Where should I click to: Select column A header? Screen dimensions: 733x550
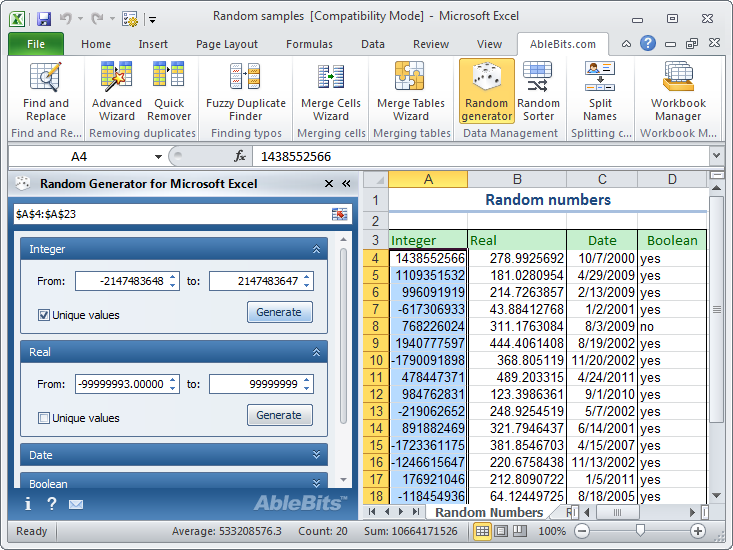(x=428, y=179)
